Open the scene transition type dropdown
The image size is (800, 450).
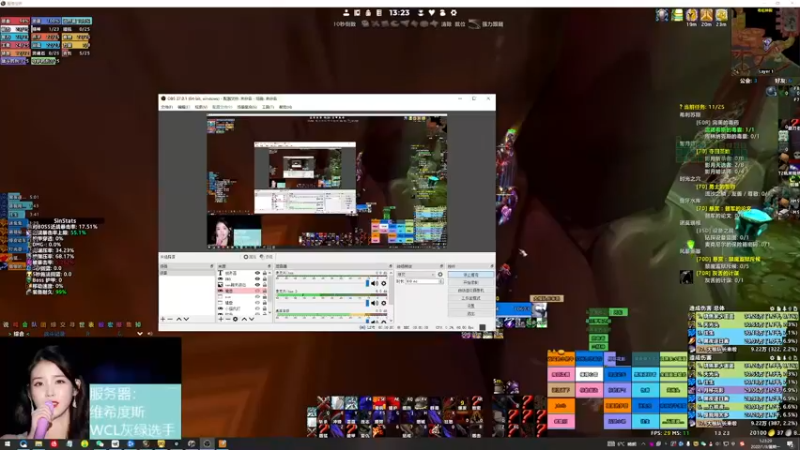(416, 274)
